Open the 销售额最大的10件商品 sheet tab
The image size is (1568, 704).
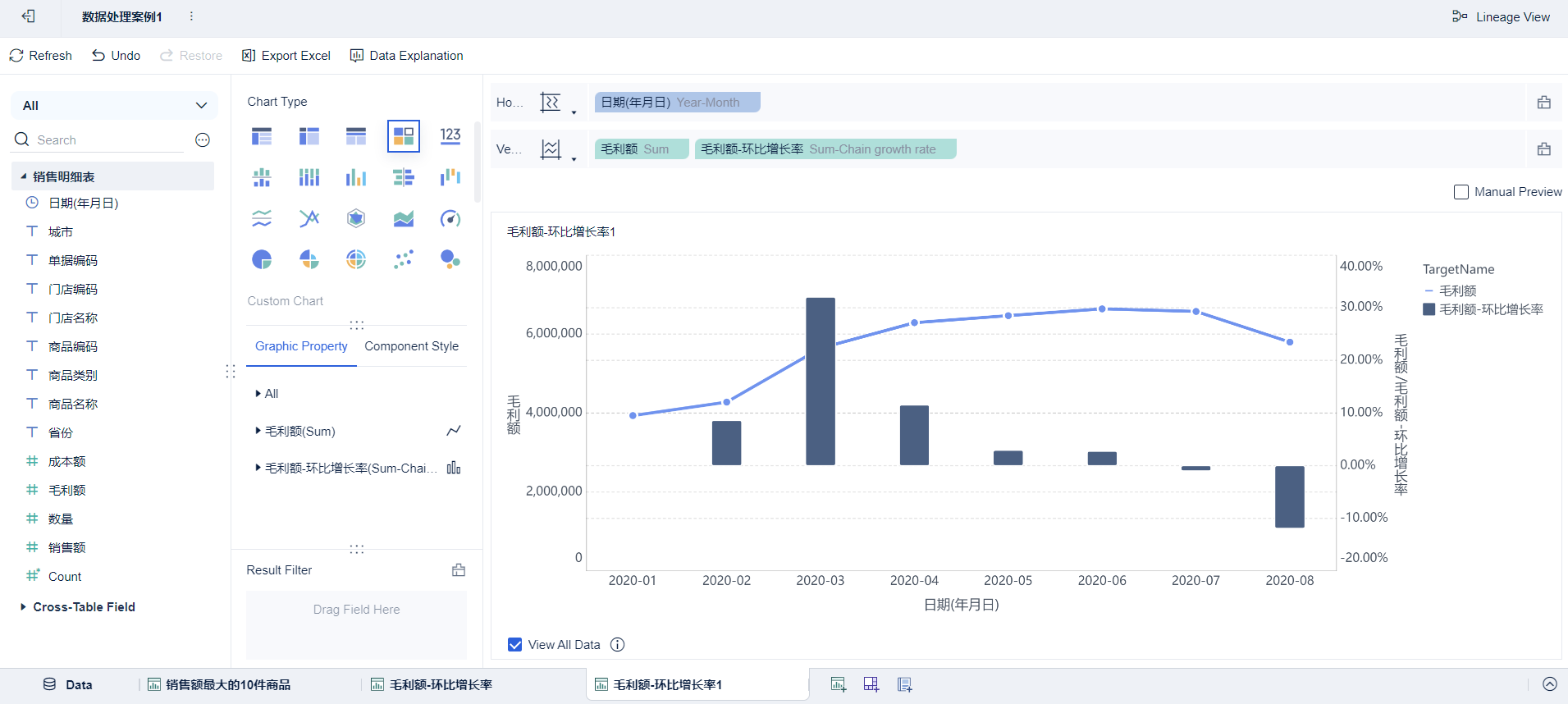[x=227, y=684]
